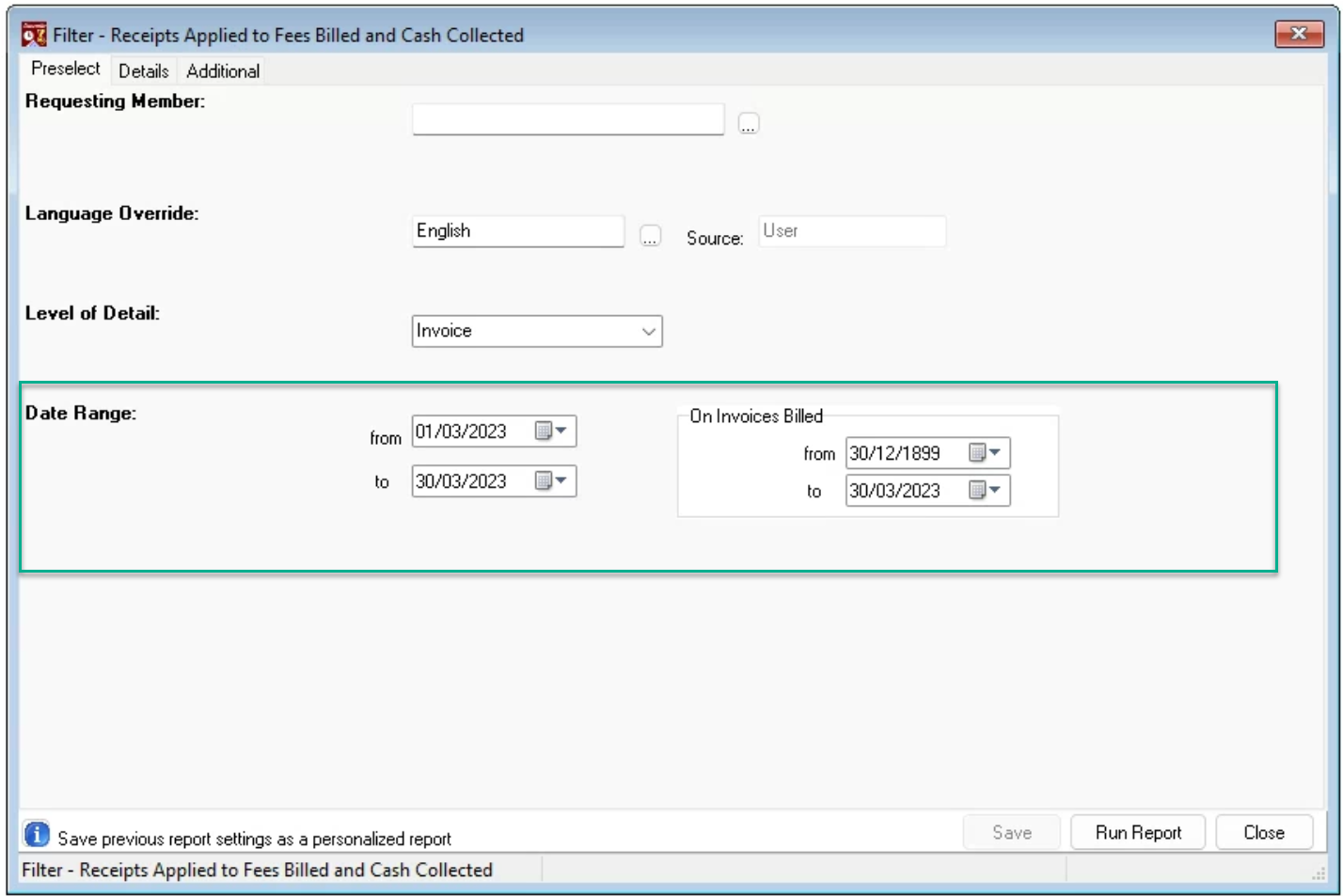Click the 'Source:' label
Screen dimensions: 1343x896
[x=715, y=239]
